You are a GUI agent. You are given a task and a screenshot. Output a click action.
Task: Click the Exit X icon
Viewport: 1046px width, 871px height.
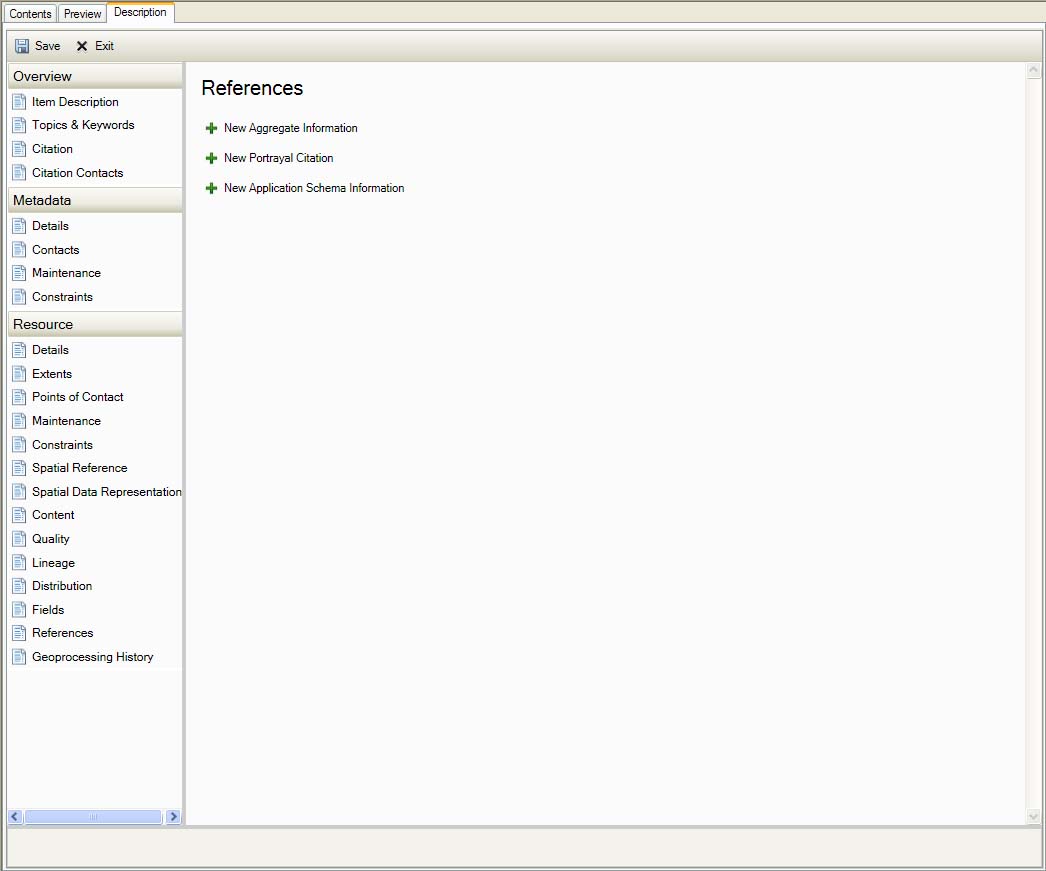click(82, 46)
